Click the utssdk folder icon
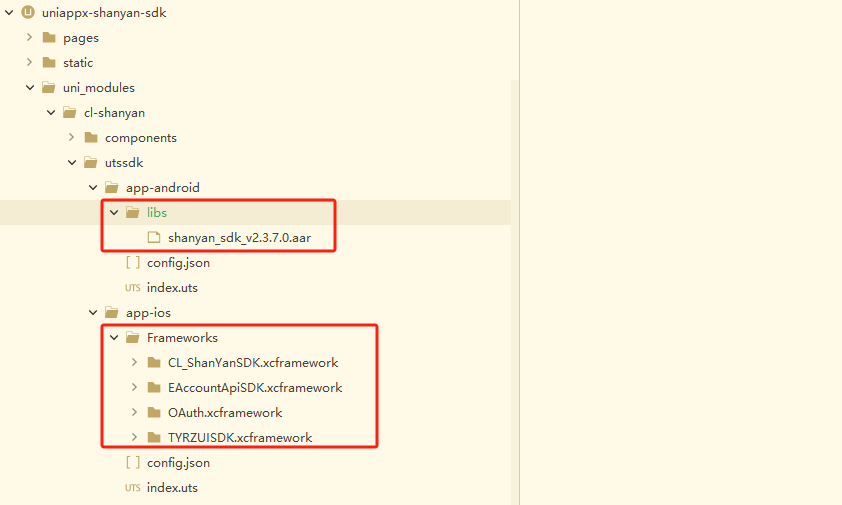 coord(91,162)
